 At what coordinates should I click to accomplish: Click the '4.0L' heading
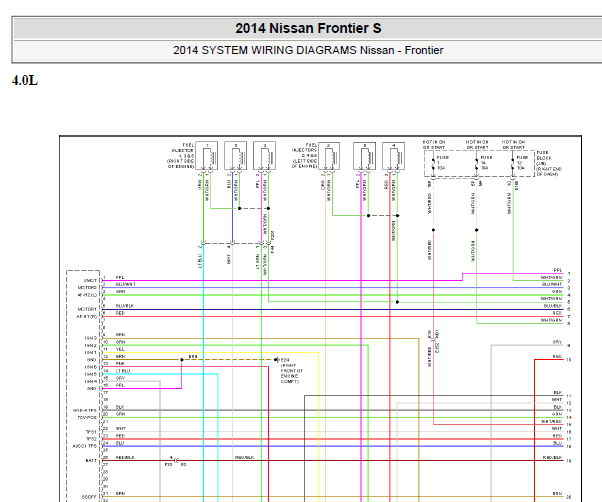coord(25,81)
